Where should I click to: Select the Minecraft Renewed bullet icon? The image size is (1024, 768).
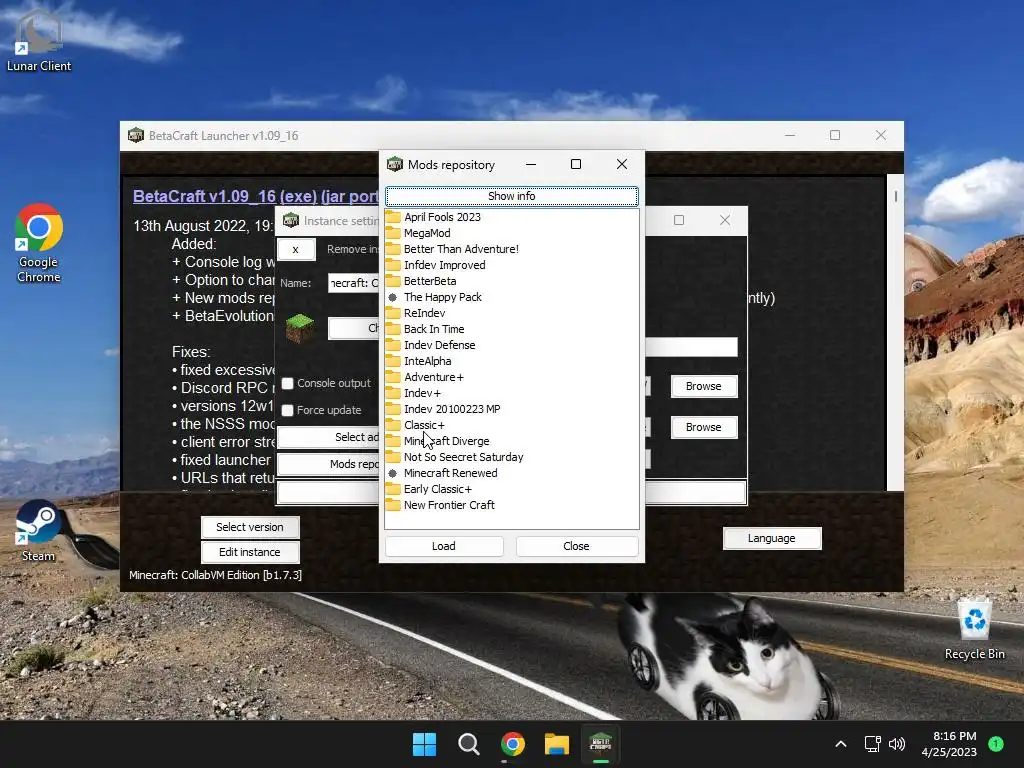tap(392, 473)
